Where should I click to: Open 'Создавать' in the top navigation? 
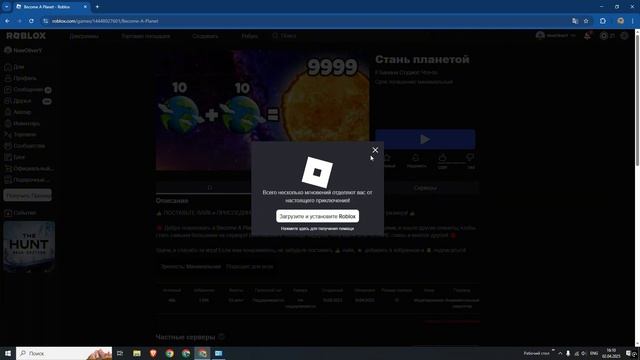tap(205, 36)
